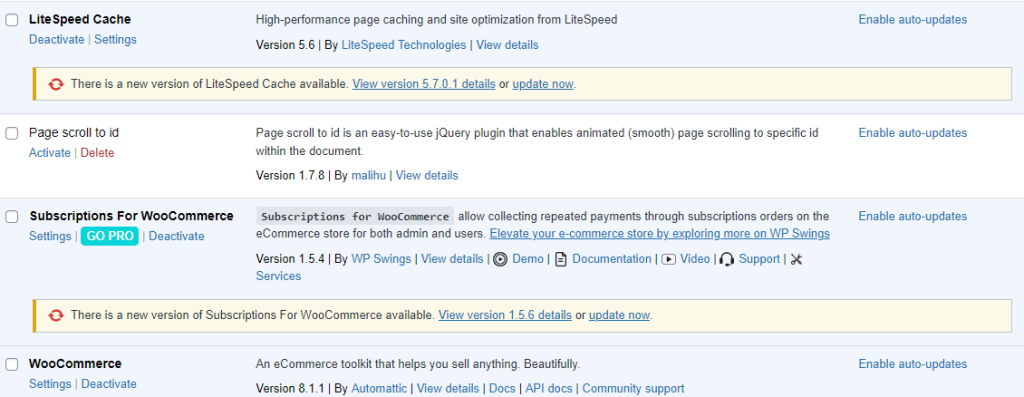Enable auto-updates for LiteSpeed Cache
1024x397 pixels.
912,20
